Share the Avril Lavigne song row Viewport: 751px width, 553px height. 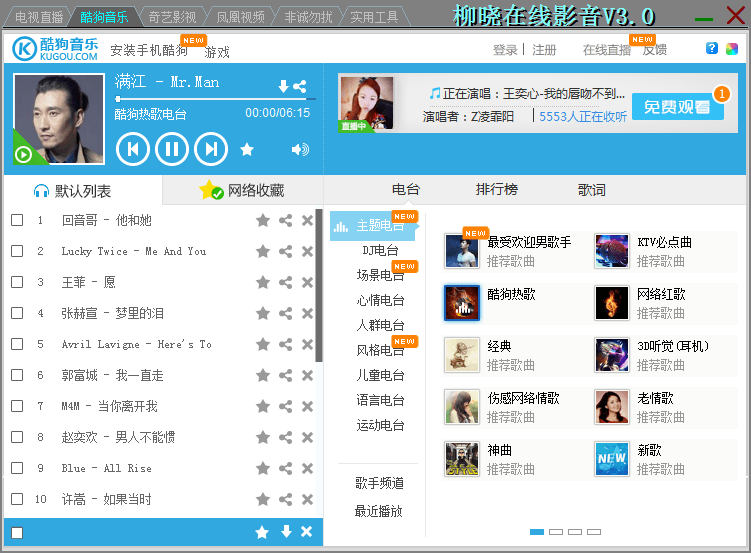[285, 344]
